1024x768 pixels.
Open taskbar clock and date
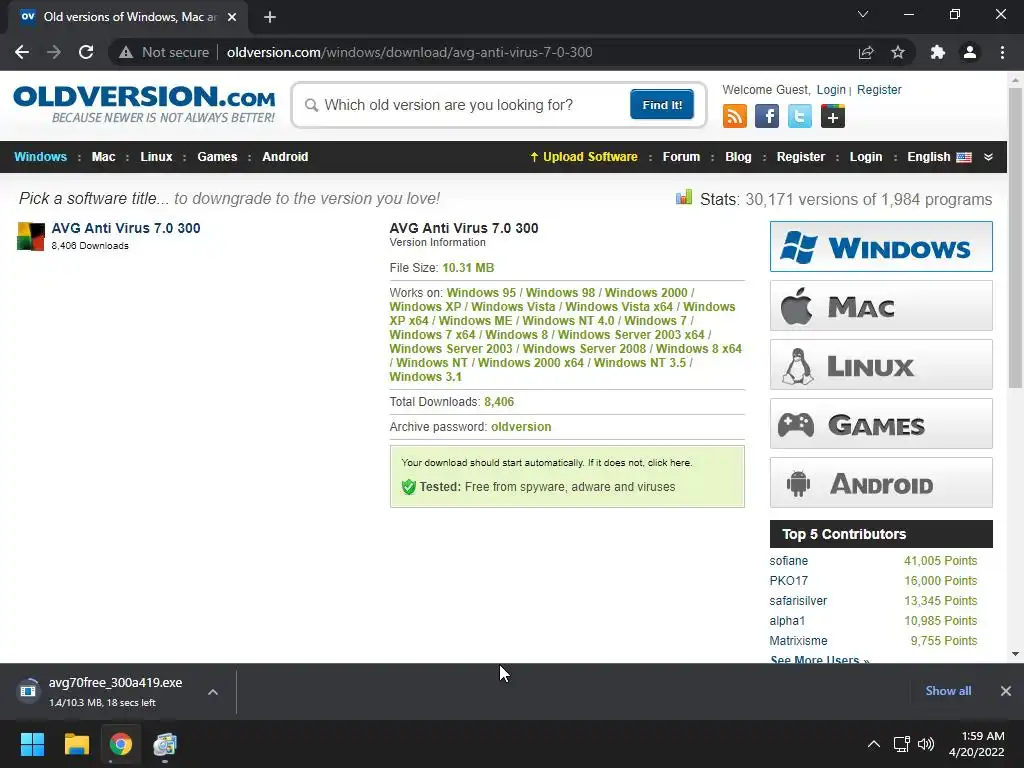tap(977, 744)
